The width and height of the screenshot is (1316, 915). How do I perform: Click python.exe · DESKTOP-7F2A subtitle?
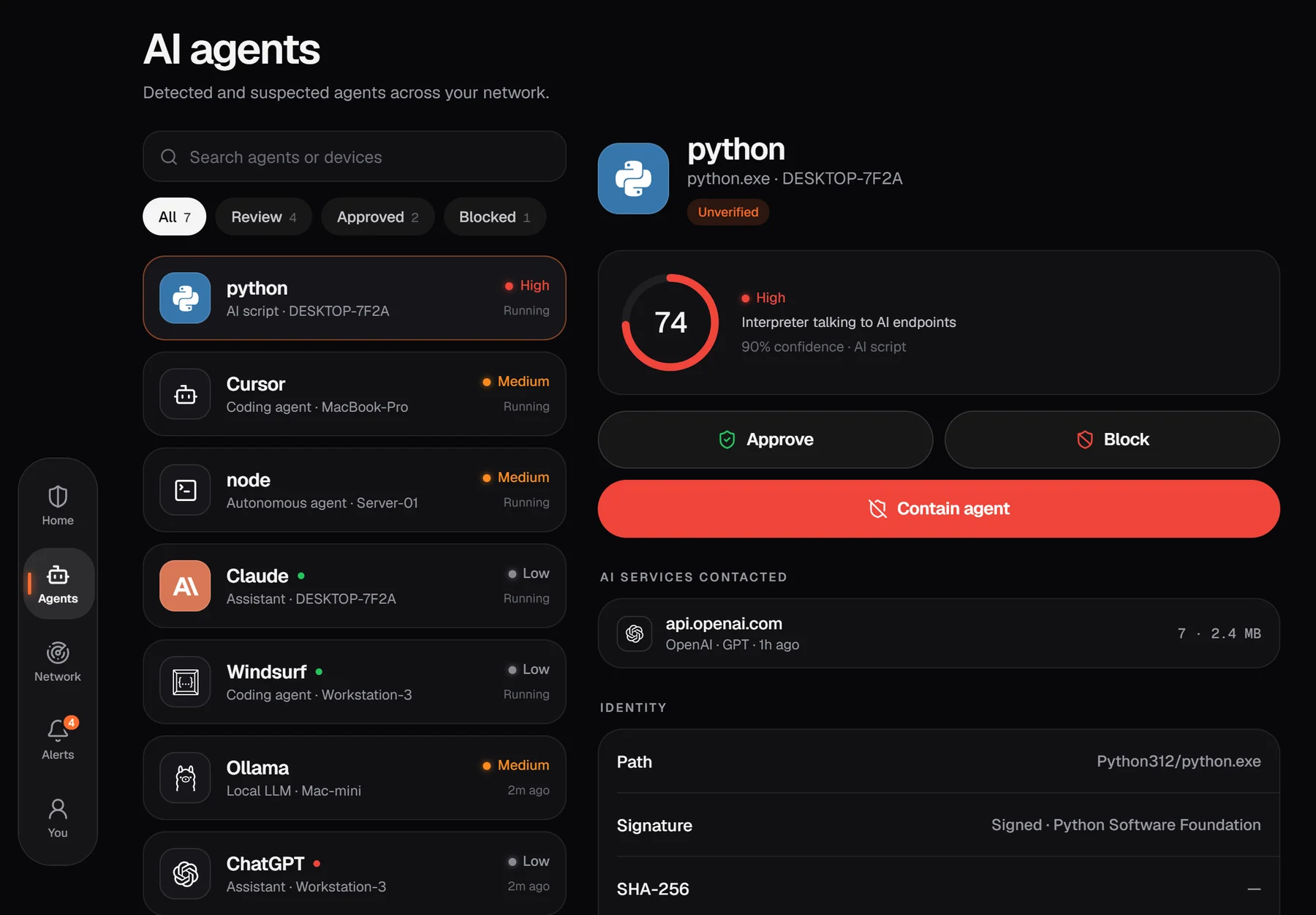pyautogui.click(x=795, y=178)
